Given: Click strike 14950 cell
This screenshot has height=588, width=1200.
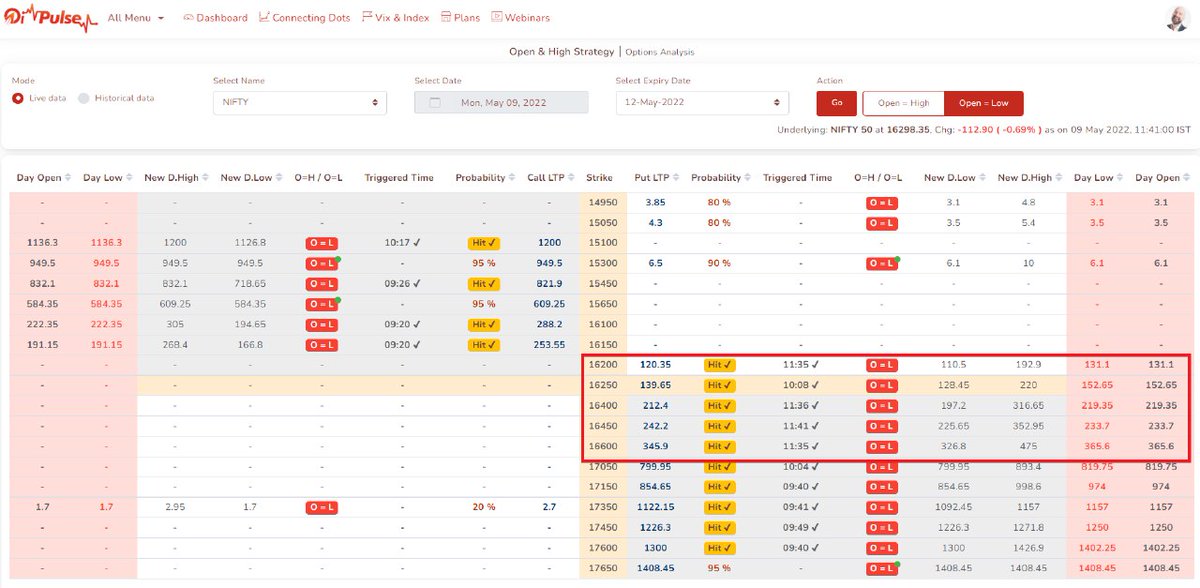Looking at the screenshot, I should [603, 202].
